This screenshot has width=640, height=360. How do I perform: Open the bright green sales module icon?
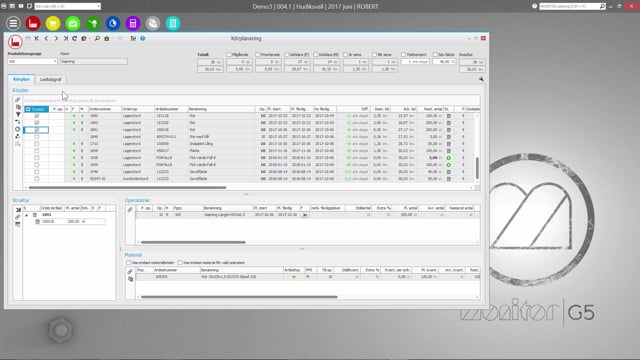(x=73, y=23)
